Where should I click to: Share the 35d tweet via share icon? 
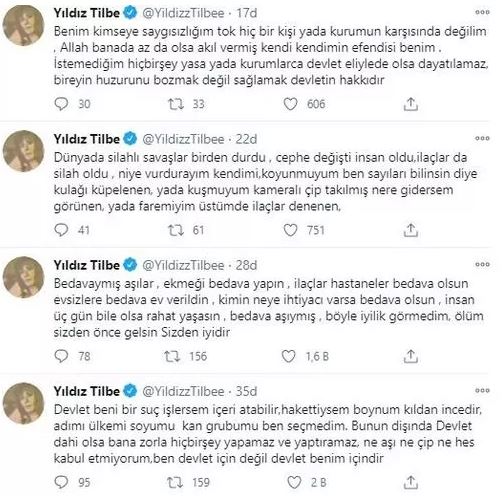[x=411, y=482]
